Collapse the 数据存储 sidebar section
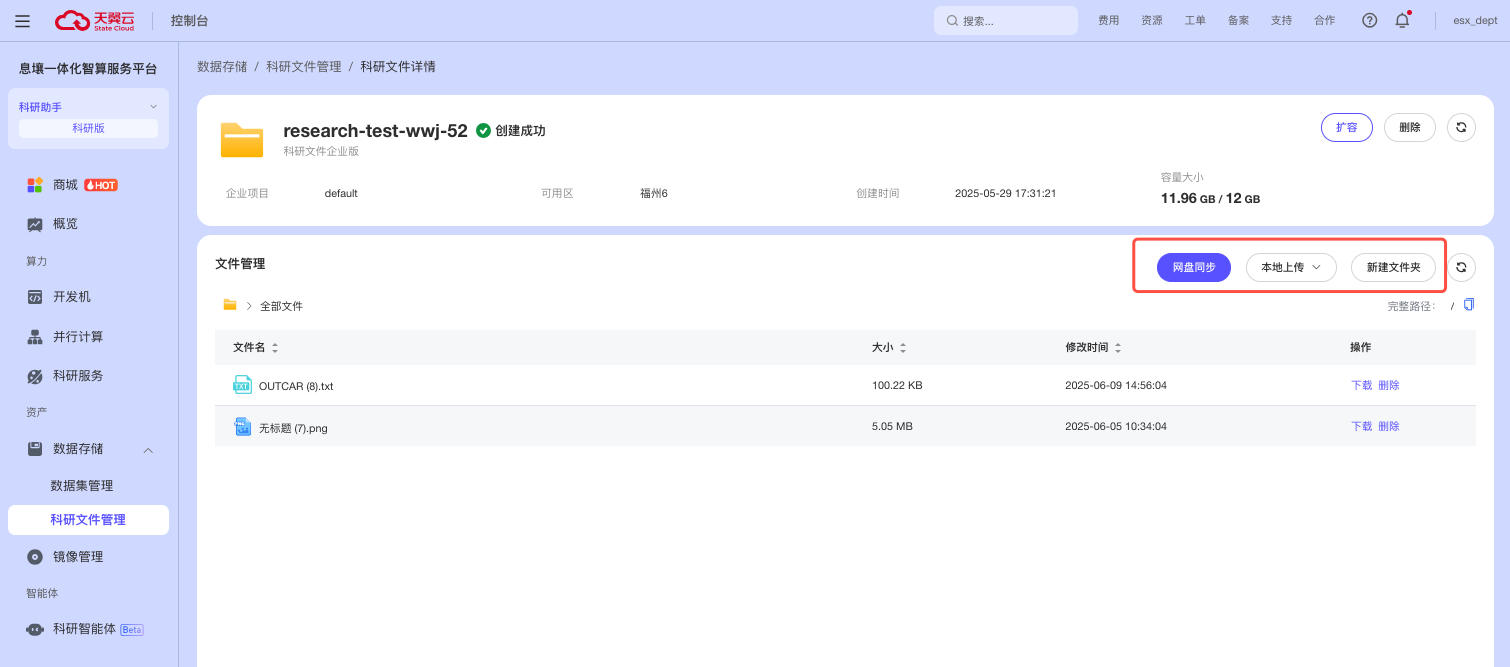 click(148, 450)
